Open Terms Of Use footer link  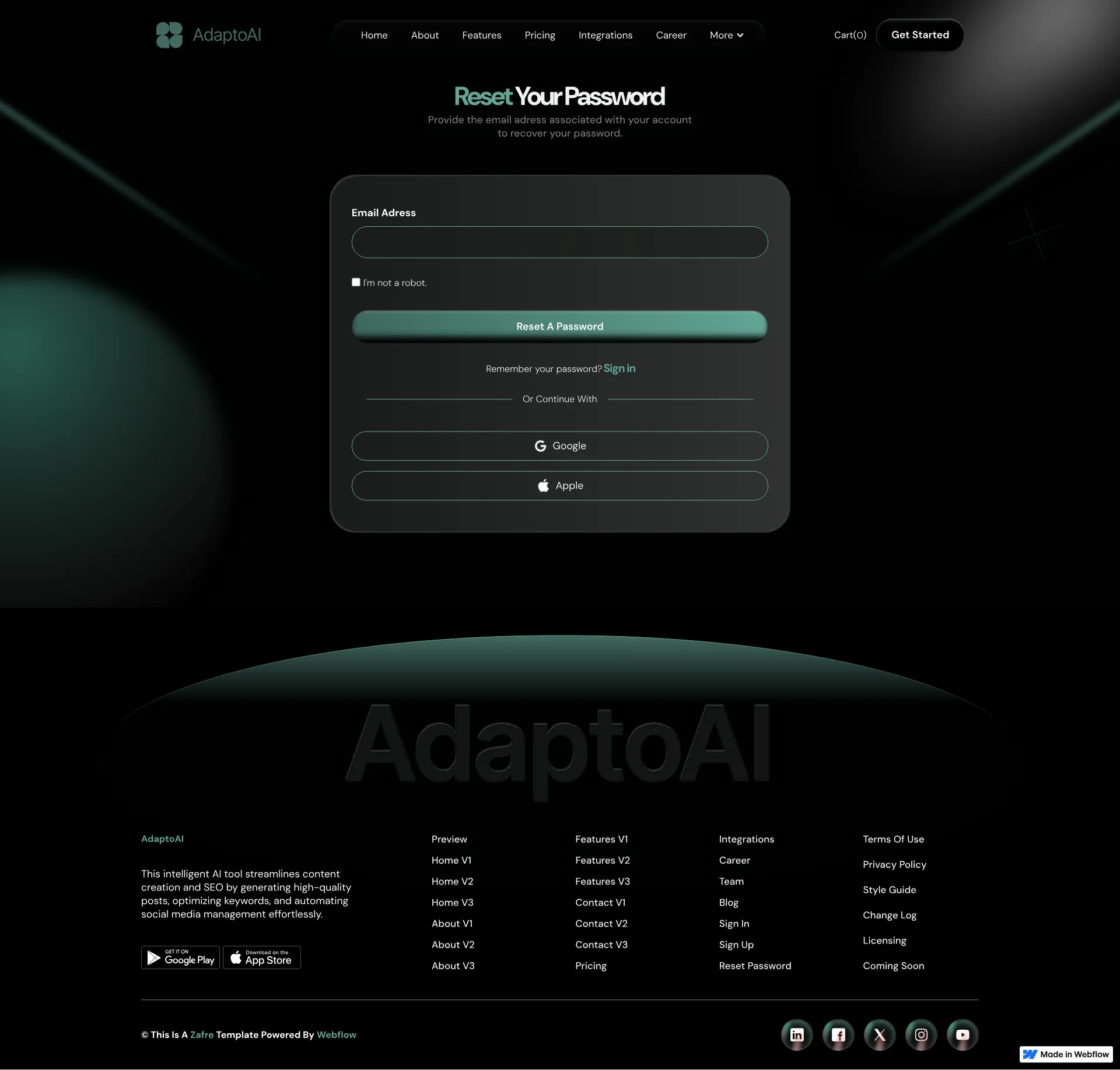tap(893, 839)
